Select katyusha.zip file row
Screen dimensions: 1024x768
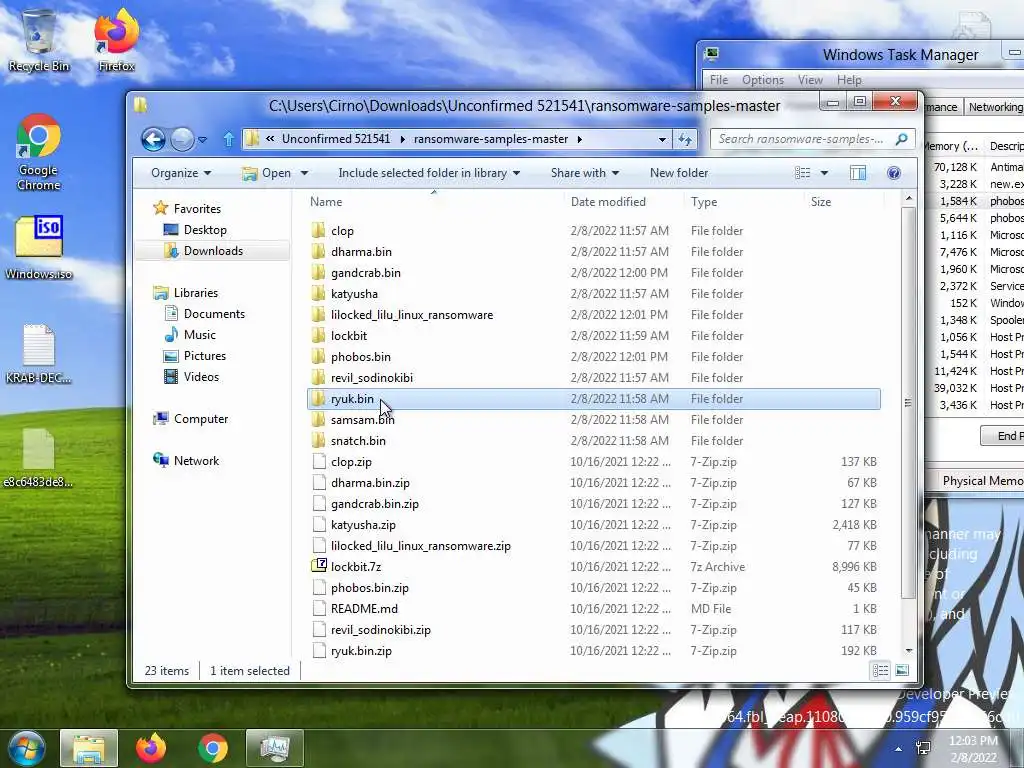(x=594, y=524)
